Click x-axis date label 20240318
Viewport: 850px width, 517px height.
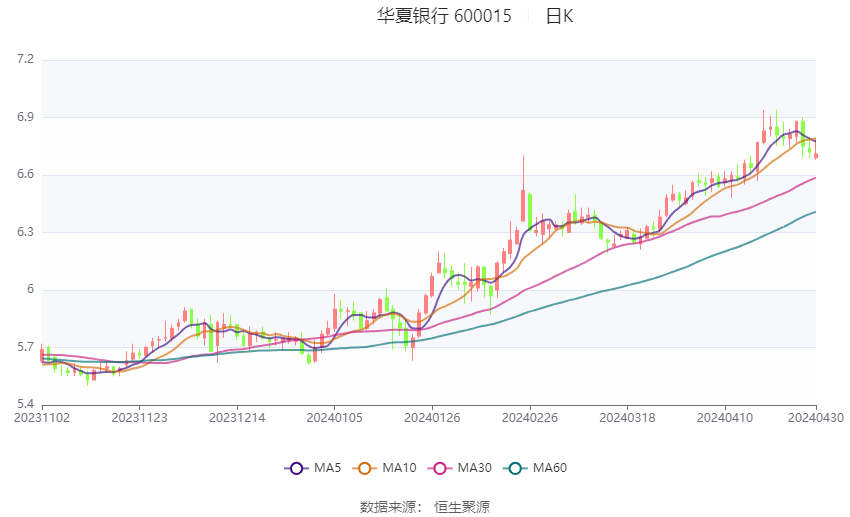pyautogui.click(x=627, y=418)
